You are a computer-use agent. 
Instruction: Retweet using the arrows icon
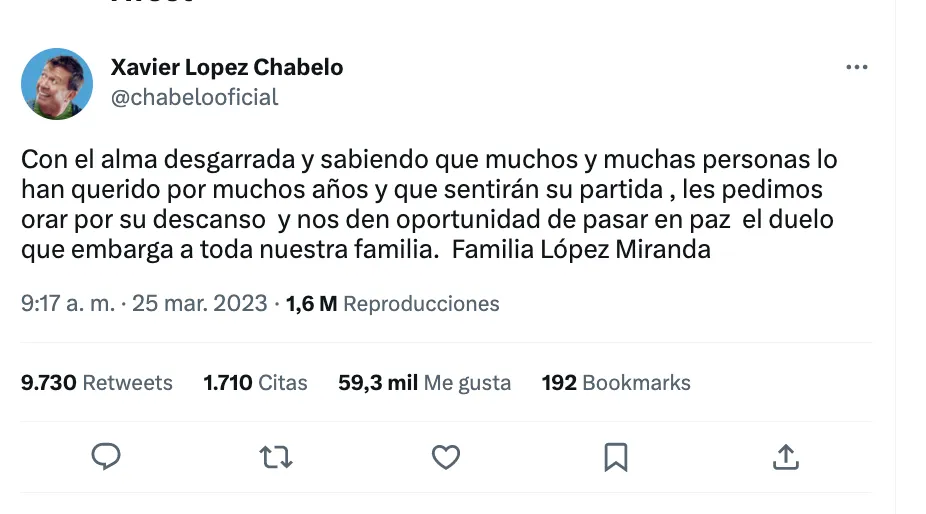pyautogui.click(x=276, y=457)
